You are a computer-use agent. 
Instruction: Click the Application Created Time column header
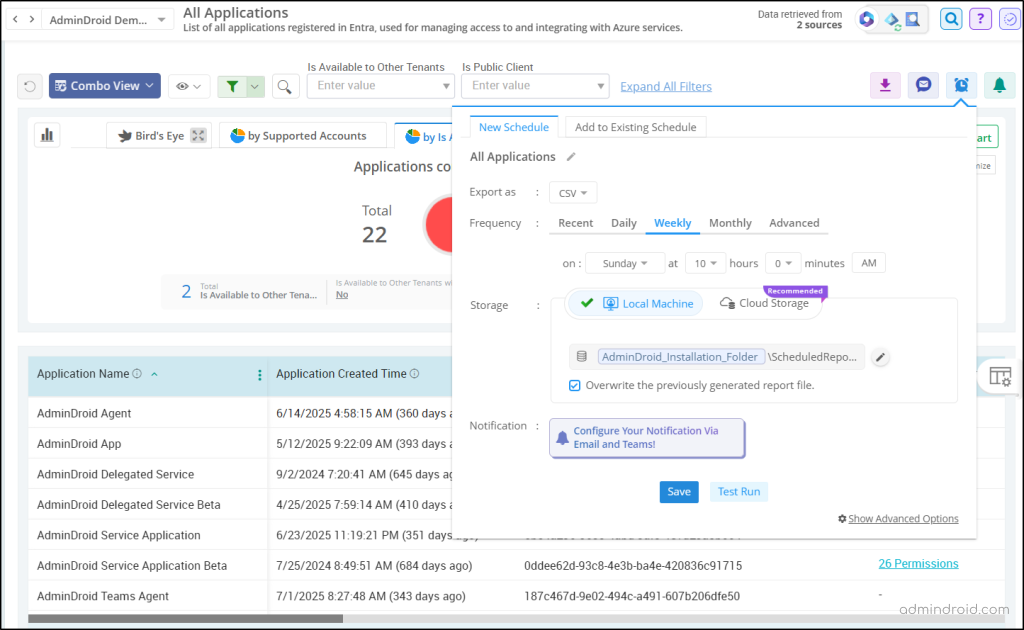point(341,373)
